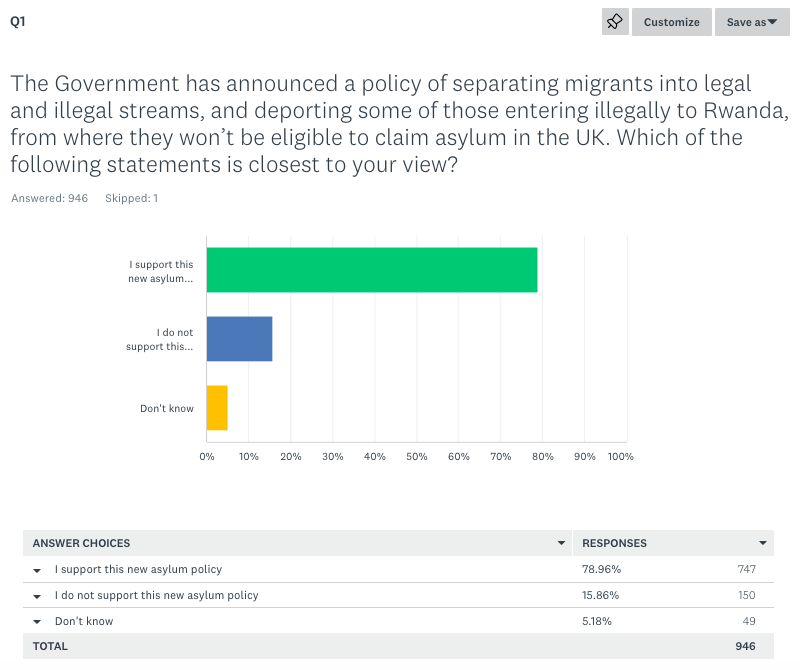Open the Responses column sort arrow
800x670 pixels.
[x=763, y=543]
